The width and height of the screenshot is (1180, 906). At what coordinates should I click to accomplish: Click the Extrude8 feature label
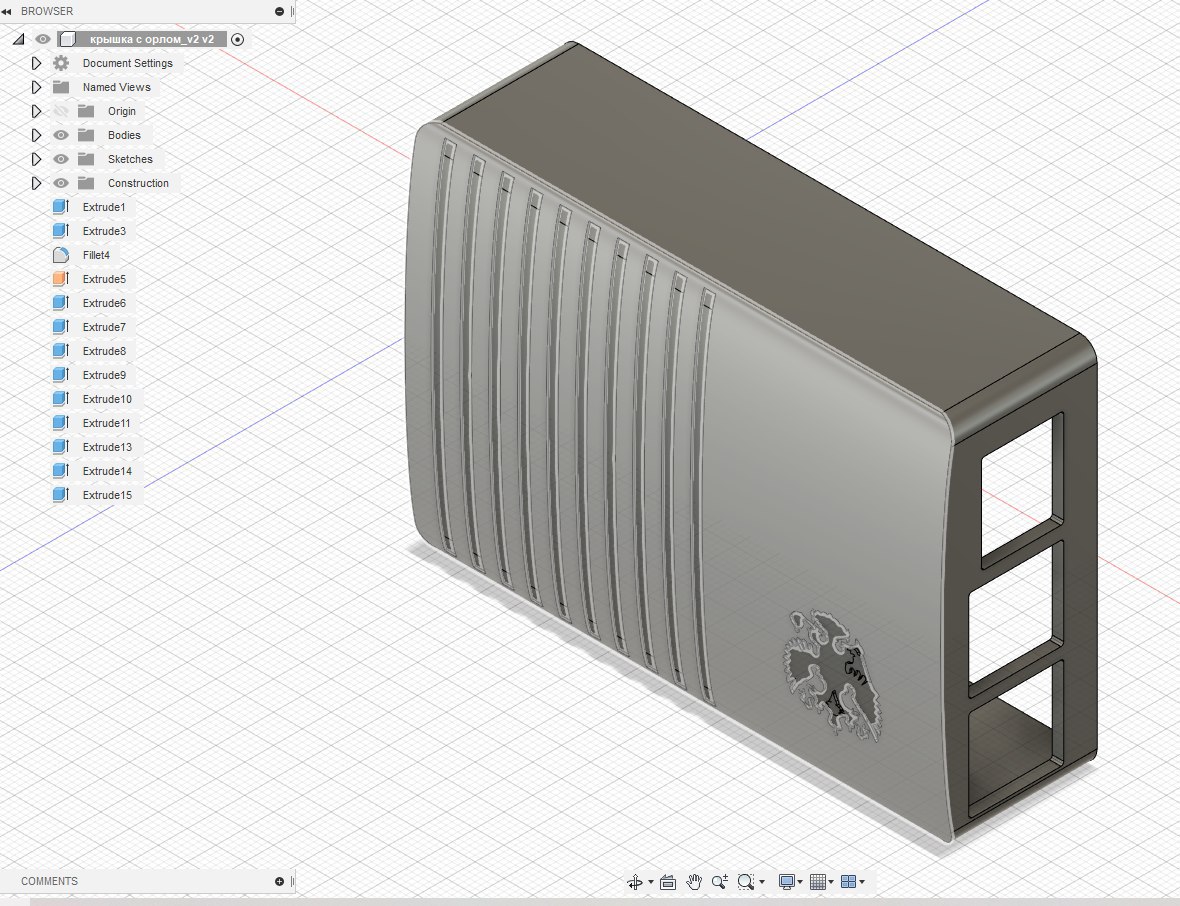(x=104, y=351)
